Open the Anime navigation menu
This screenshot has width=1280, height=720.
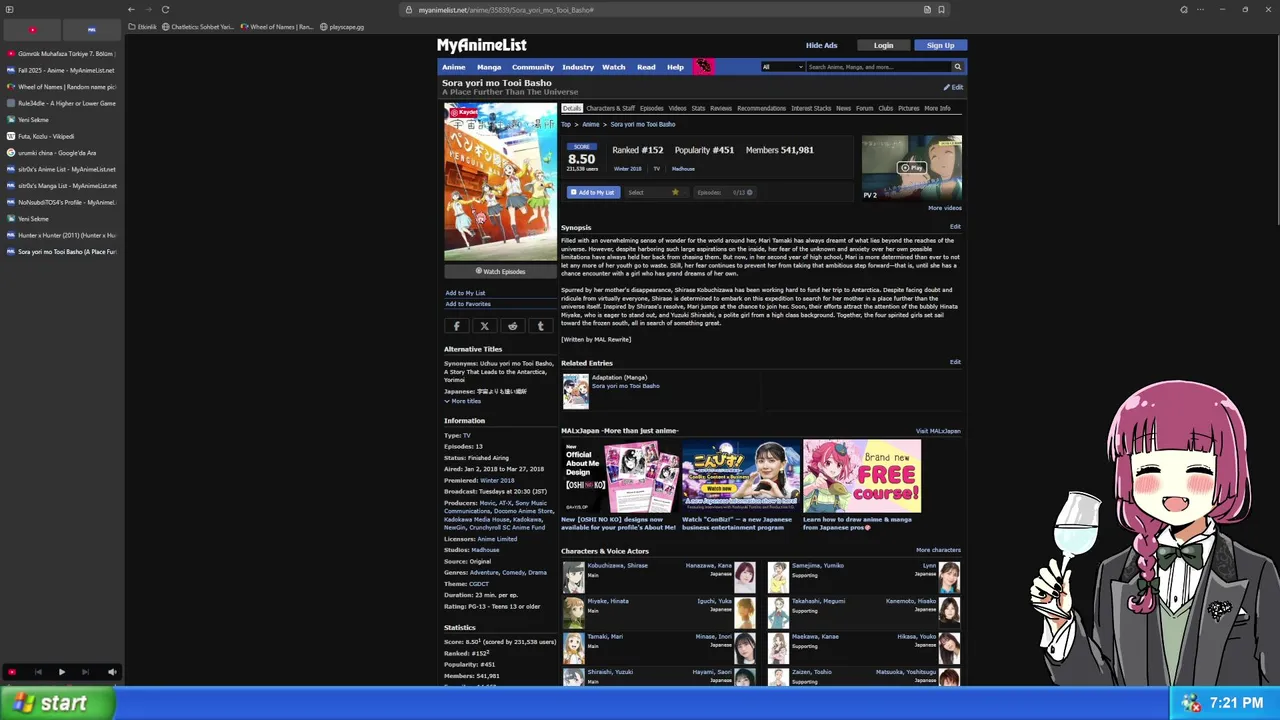pos(454,67)
